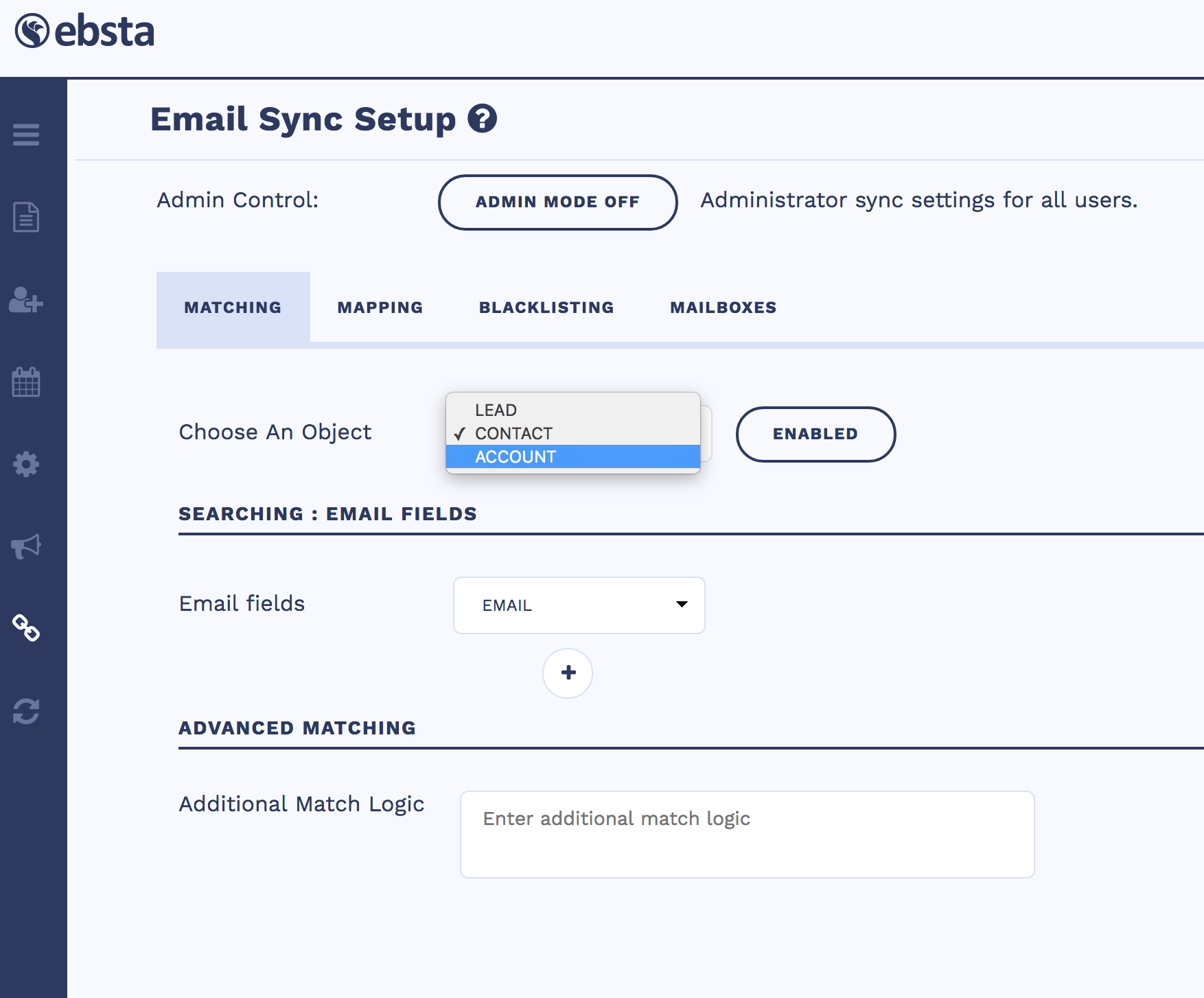1204x998 pixels.
Task: Add another email field with plus button
Action: coord(568,673)
